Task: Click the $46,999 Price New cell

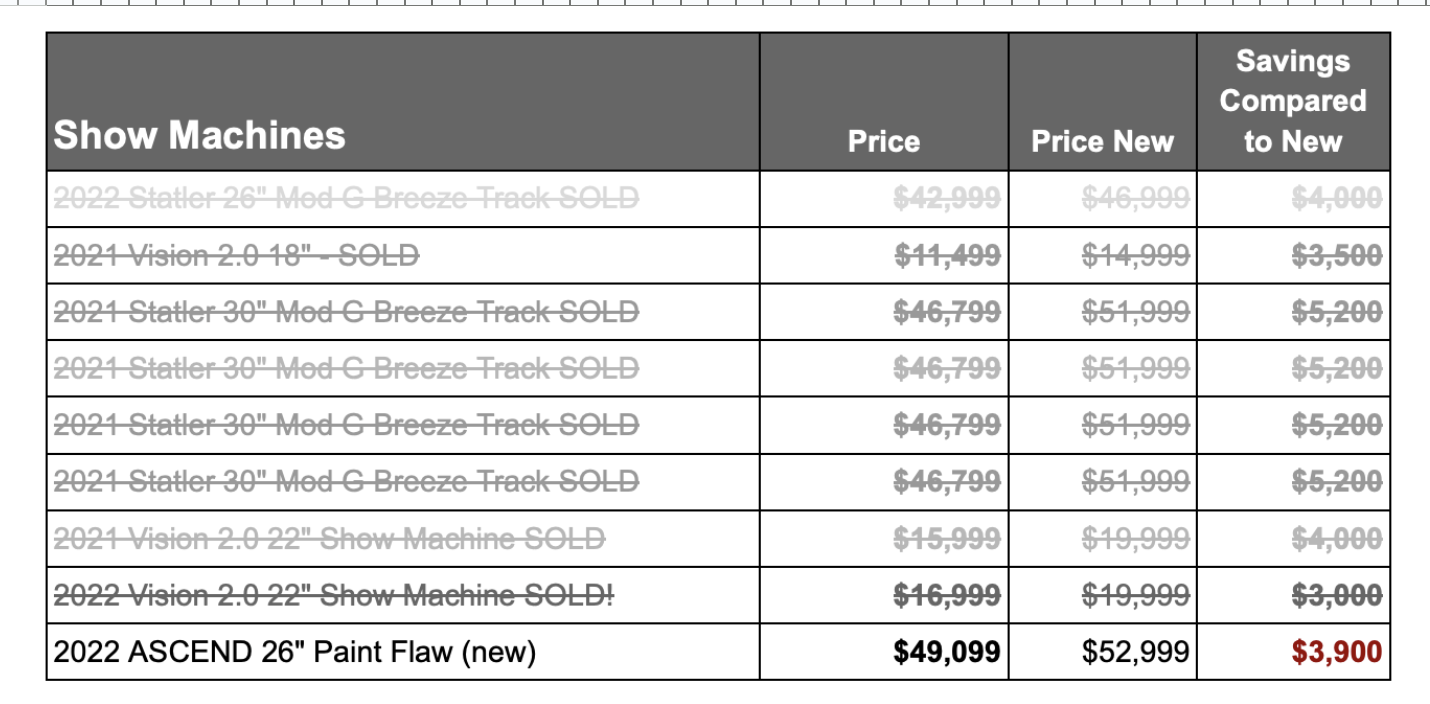Action: coord(1135,198)
